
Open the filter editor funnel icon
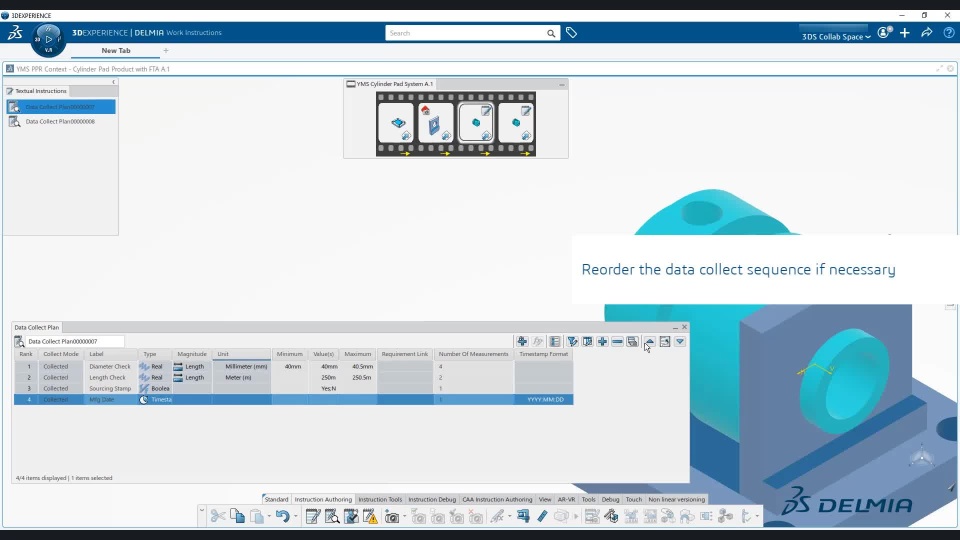tap(572, 342)
